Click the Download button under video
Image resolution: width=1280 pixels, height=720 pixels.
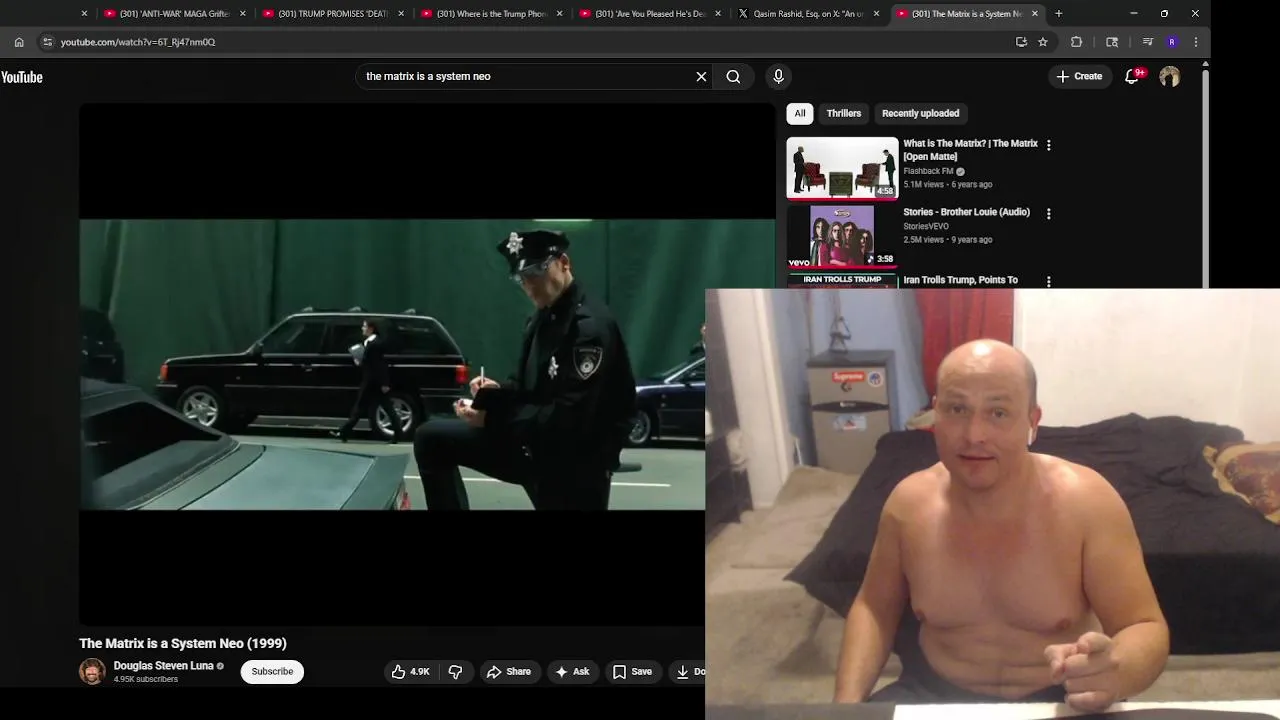pyautogui.click(x=688, y=672)
